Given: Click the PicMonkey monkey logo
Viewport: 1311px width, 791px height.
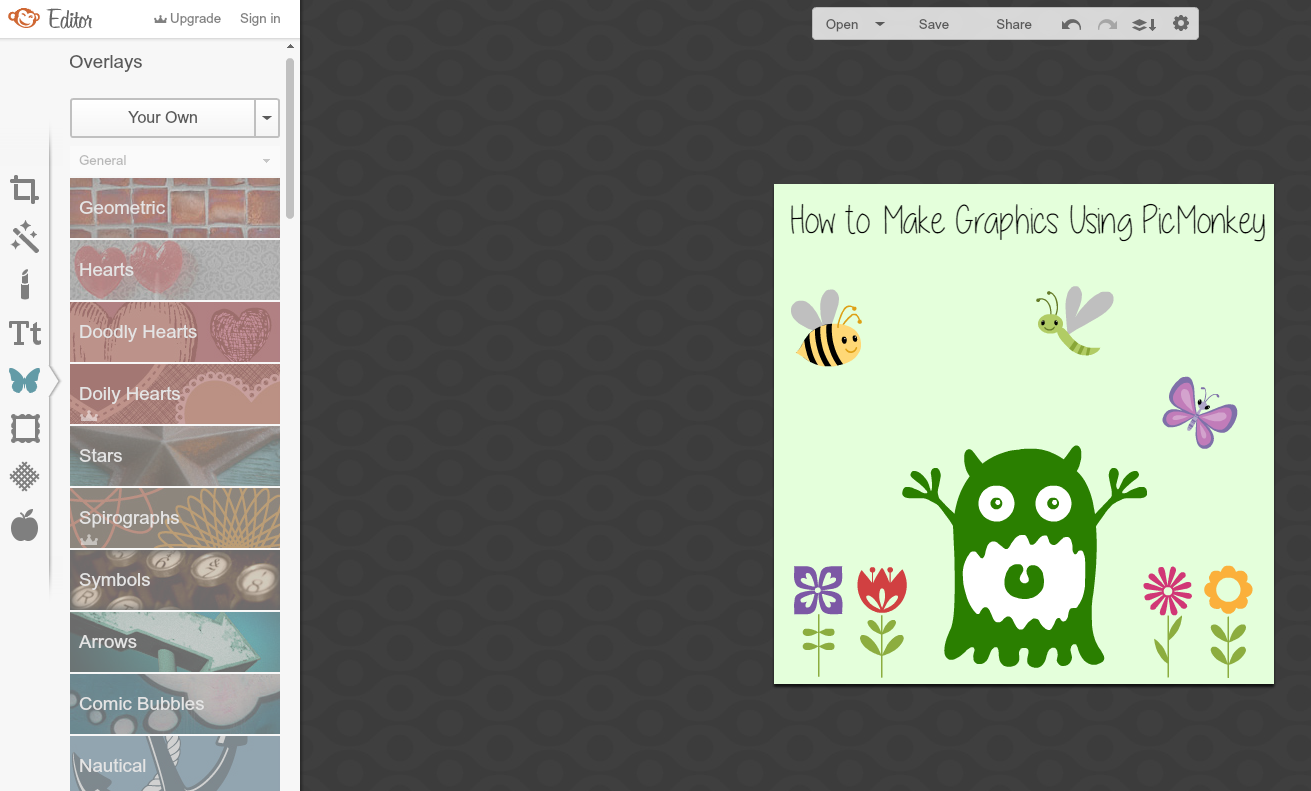Looking at the screenshot, I should [x=24, y=18].
